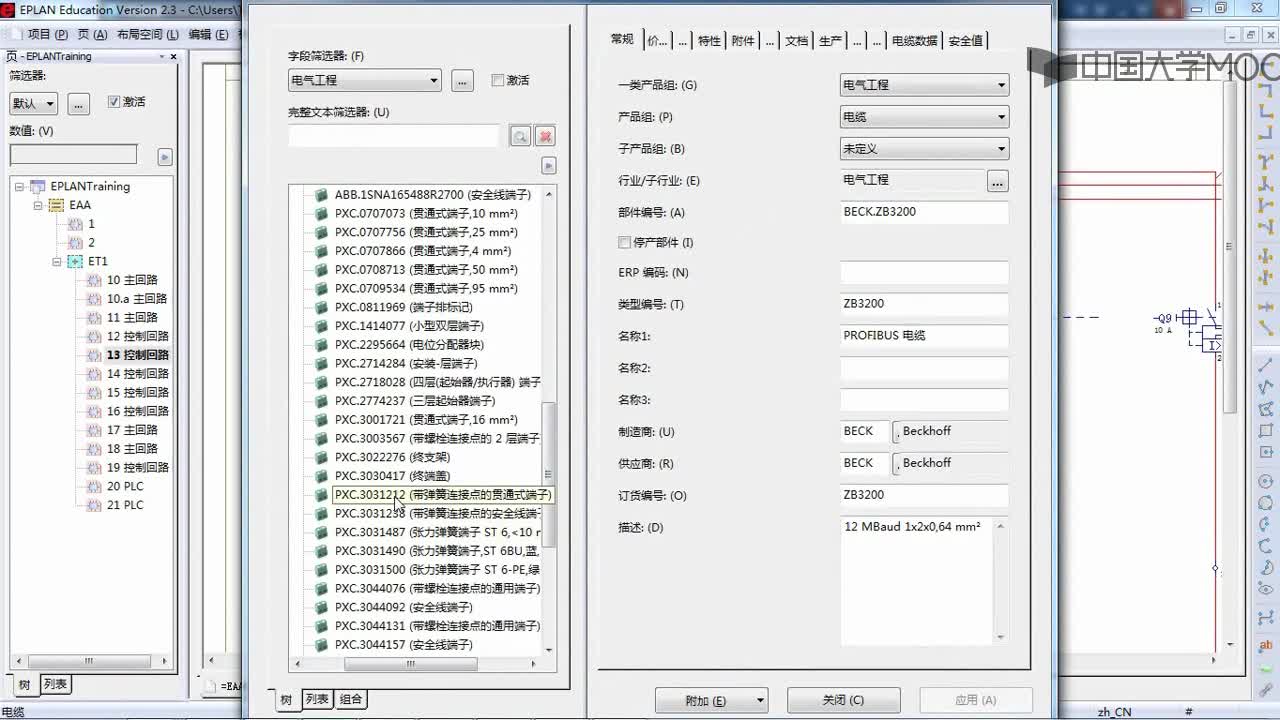Open the 字段筛选器 电气工程 dropdown
Viewport: 1280px width, 720px height.
[365, 80]
